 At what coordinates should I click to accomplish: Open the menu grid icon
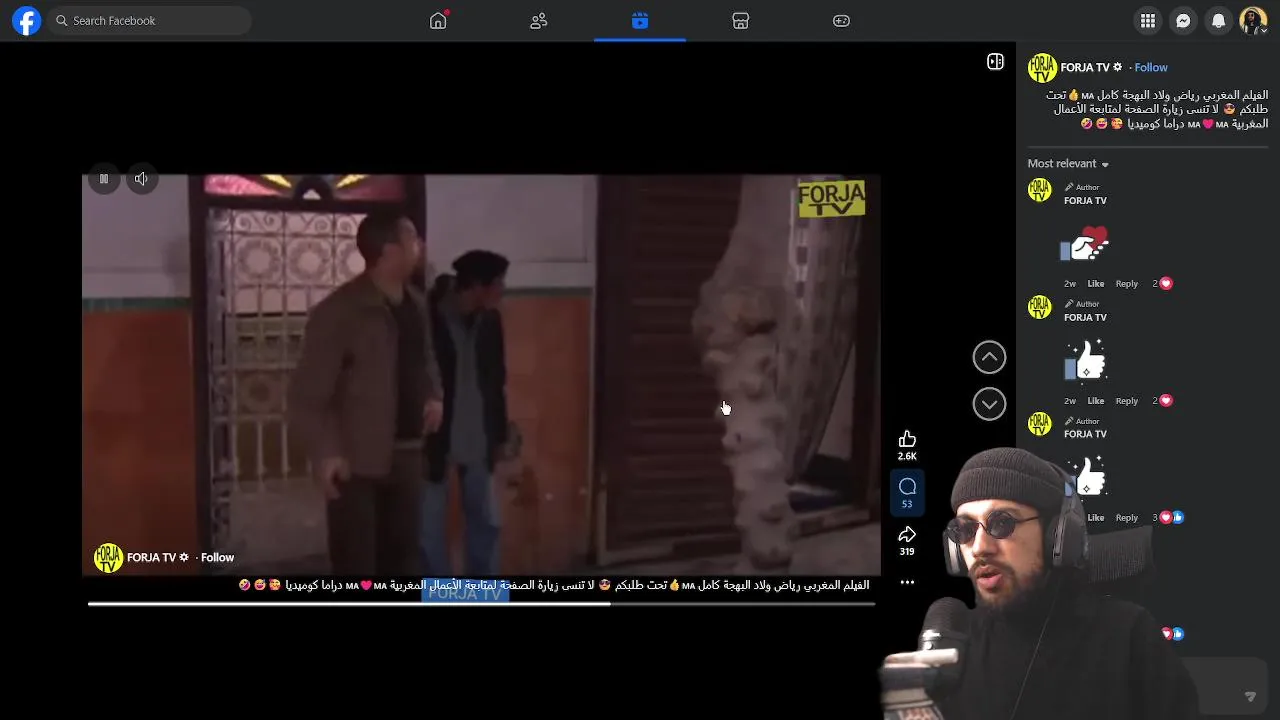click(x=1148, y=21)
